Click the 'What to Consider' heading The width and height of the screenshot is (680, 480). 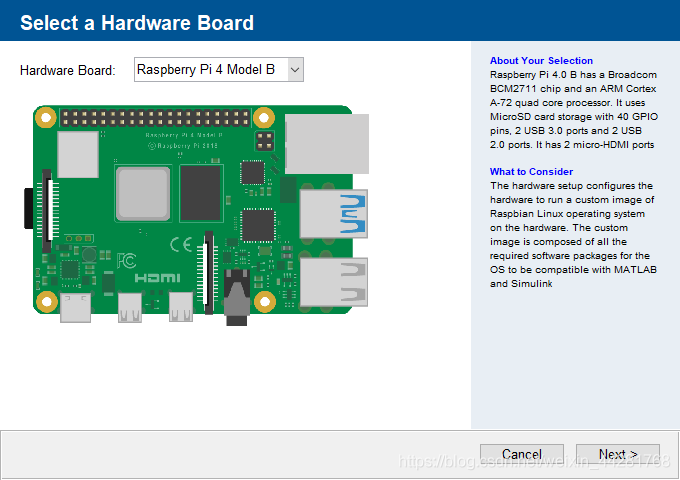[x=531, y=172]
